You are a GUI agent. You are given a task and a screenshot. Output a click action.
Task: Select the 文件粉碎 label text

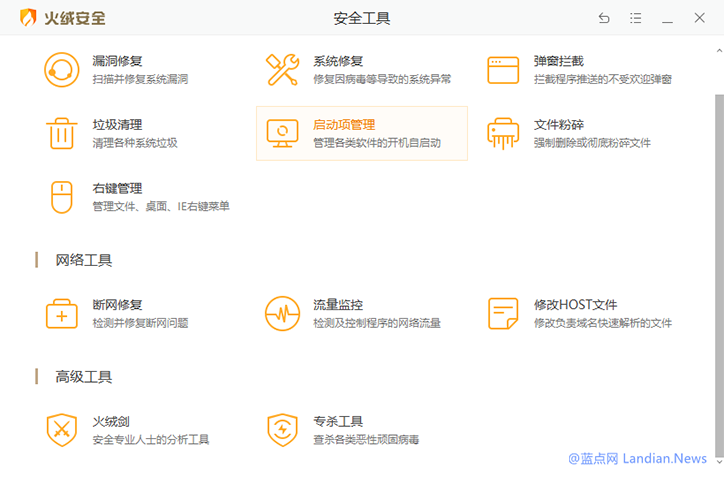559,125
